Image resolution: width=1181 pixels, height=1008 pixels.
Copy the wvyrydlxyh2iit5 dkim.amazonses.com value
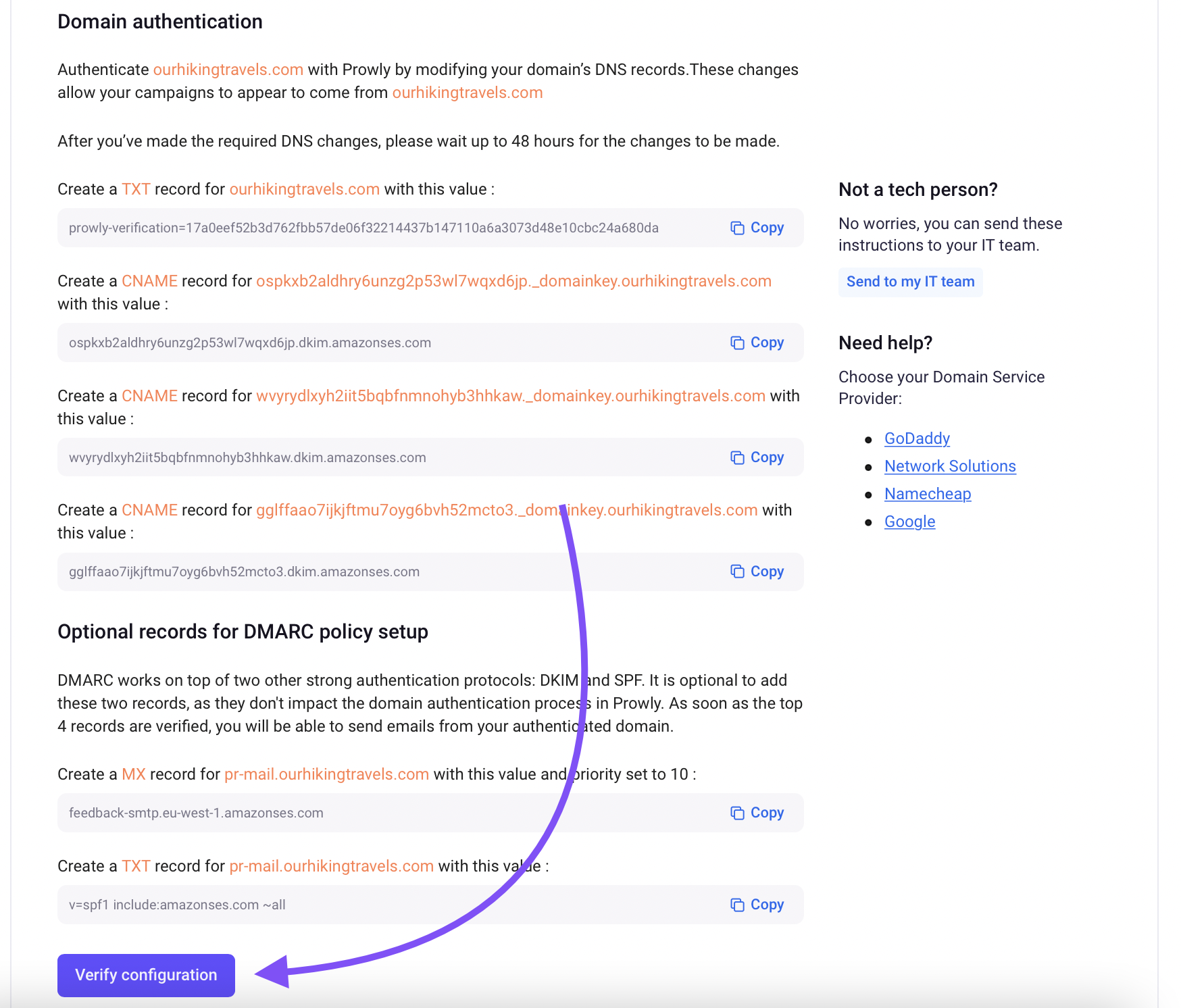757,457
